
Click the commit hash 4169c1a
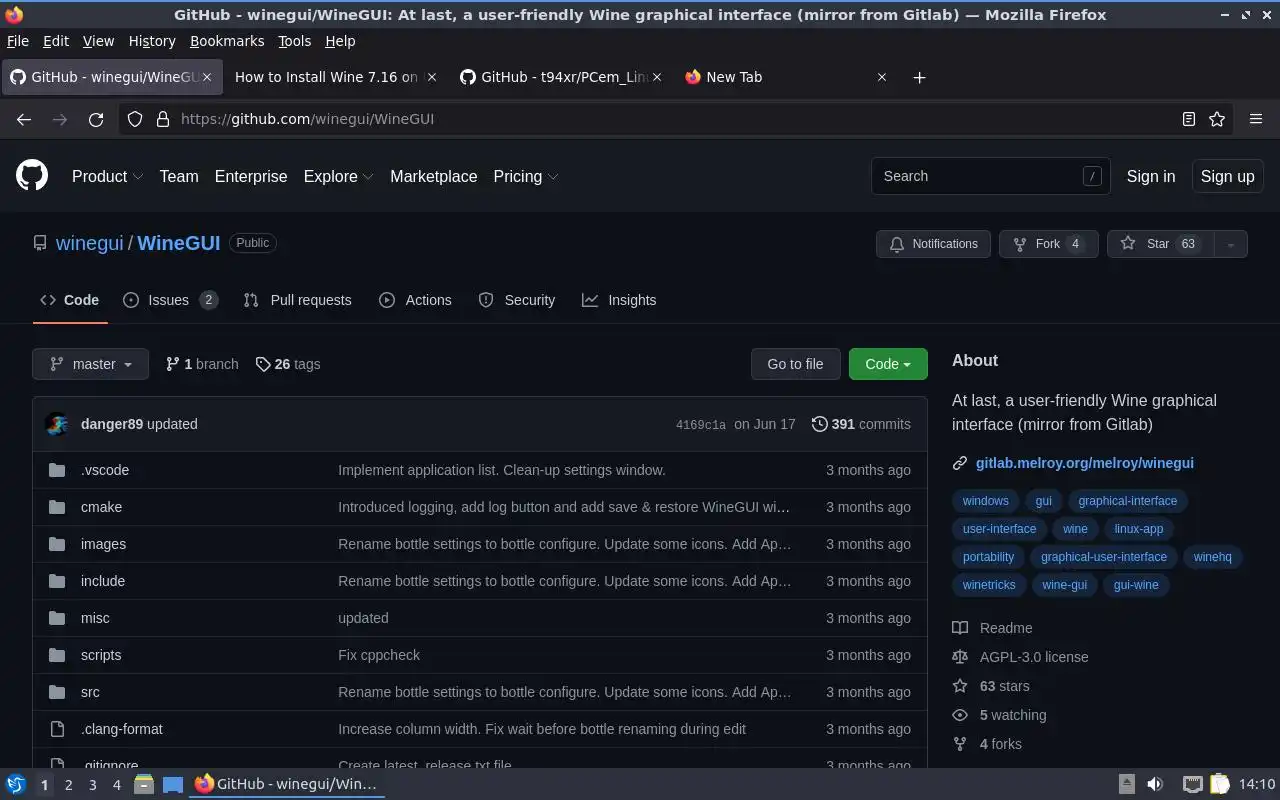[x=701, y=425]
